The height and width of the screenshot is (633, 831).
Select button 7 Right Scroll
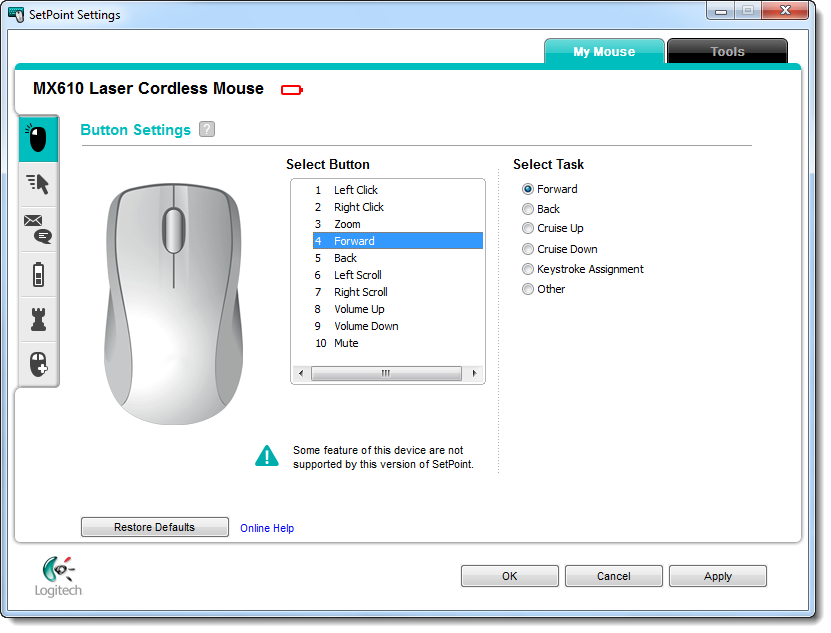[x=398, y=292]
